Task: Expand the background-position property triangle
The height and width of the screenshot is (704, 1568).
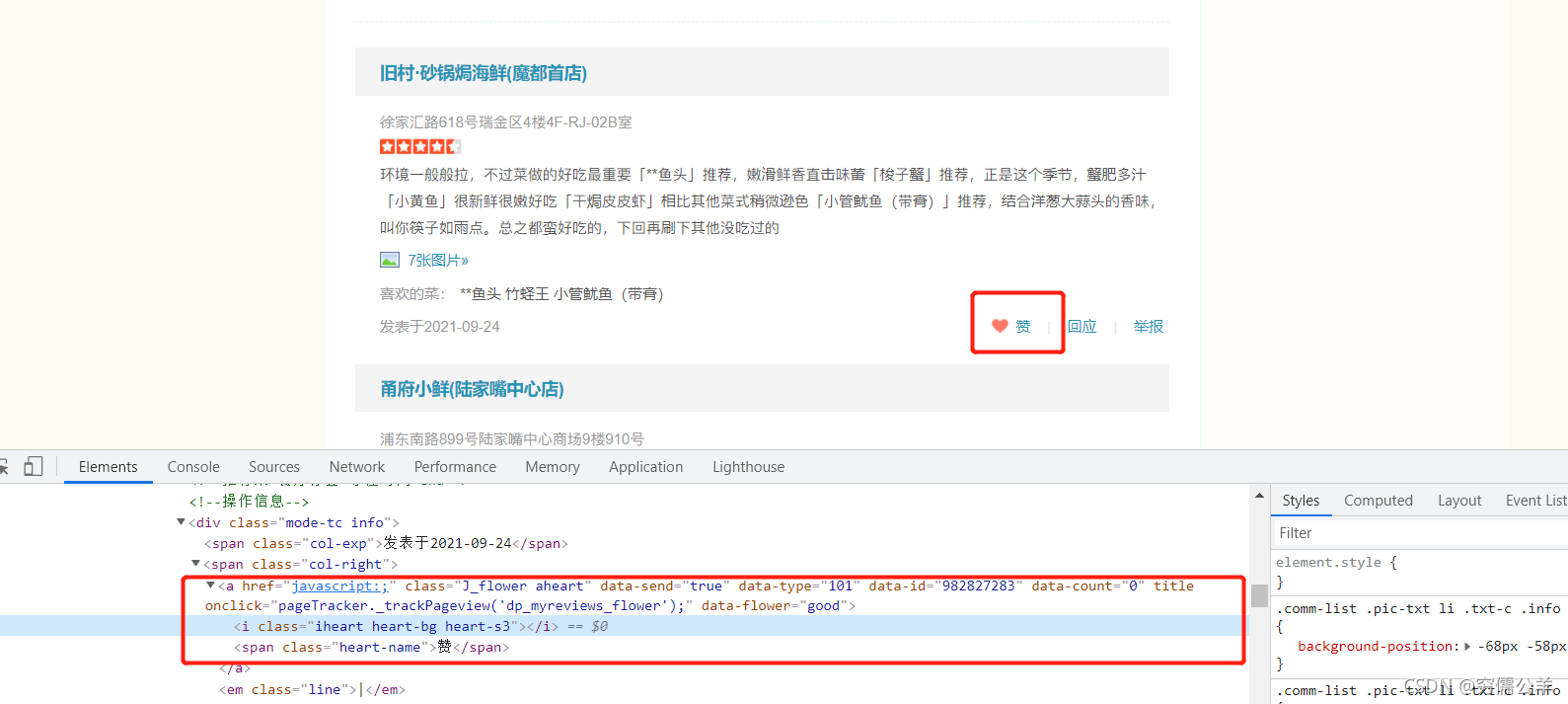Action: pos(1467,647)
